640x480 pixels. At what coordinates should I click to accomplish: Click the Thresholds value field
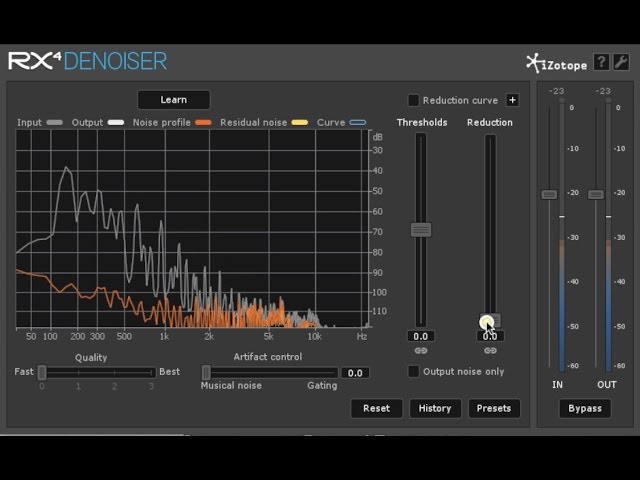pyautogui.click(x=421, y=336)
